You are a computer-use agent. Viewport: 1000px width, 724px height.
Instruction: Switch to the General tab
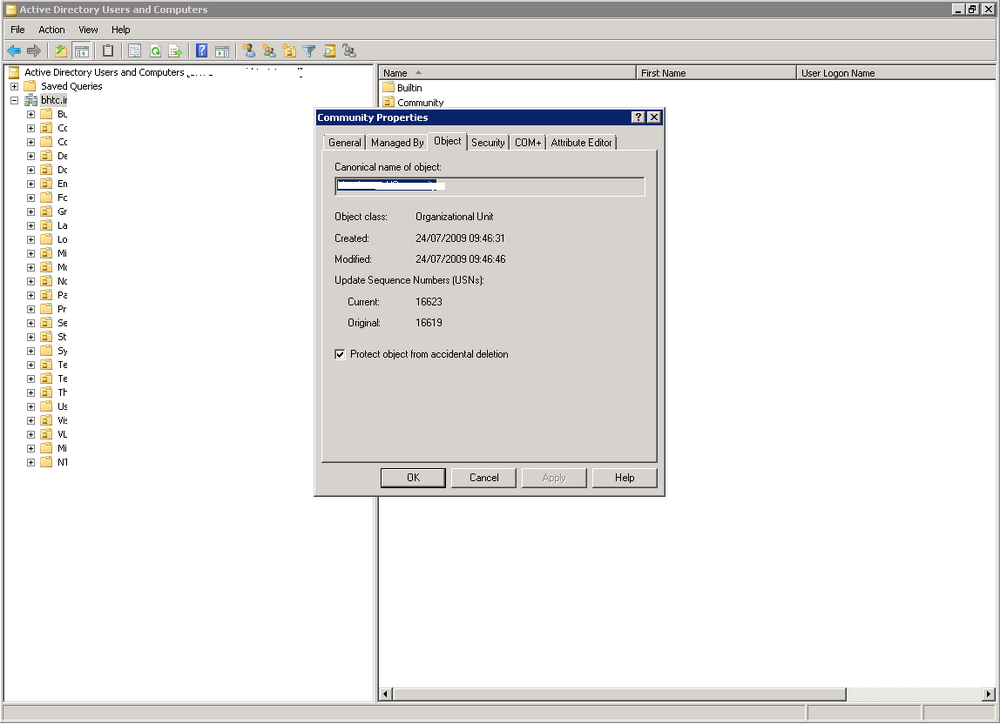(x=344, y=142)
